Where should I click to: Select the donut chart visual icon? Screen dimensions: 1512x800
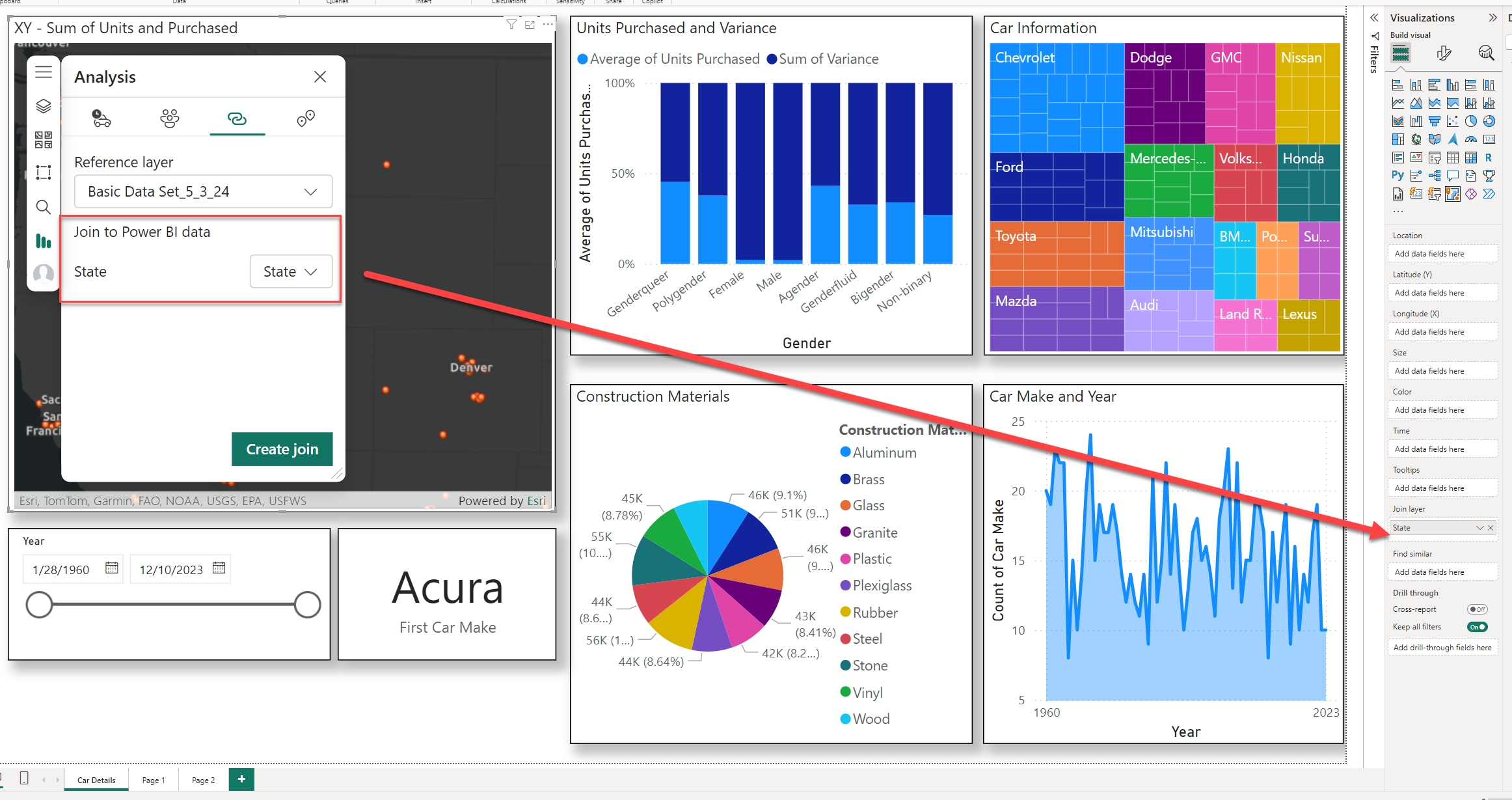tap(1489, 121)
